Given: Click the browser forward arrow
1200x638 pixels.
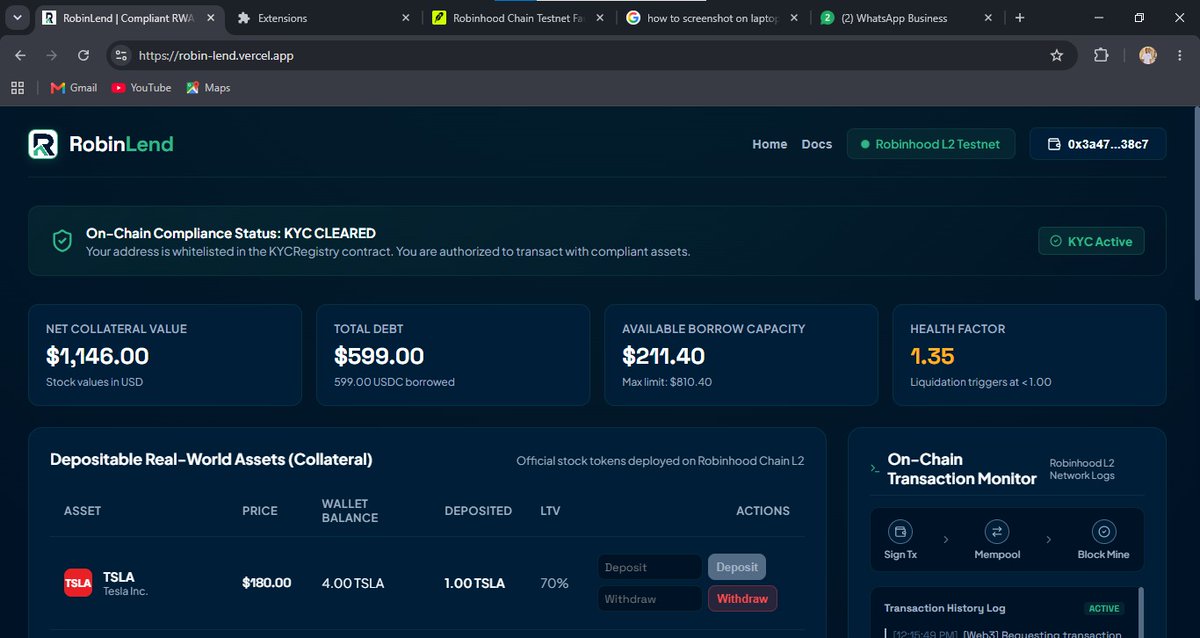Looking at the screenshot, I should click(x=52, y=56).
